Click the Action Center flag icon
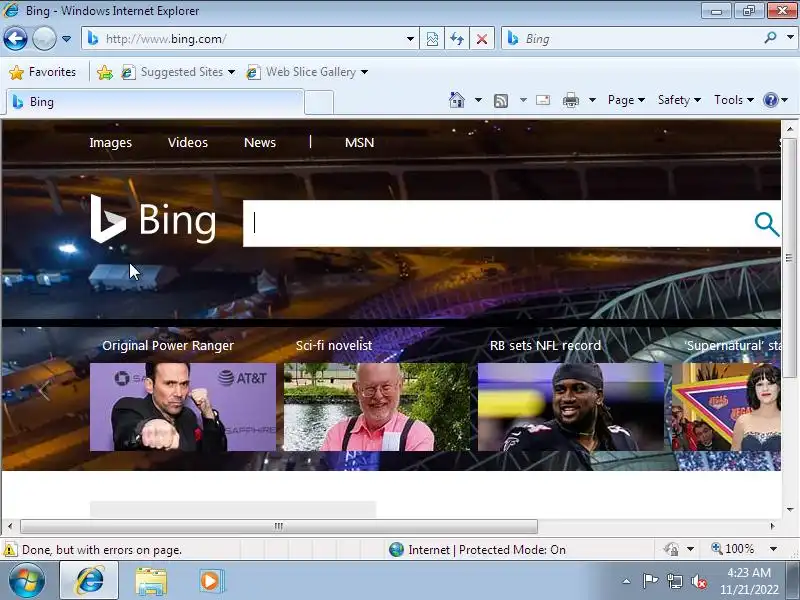 pos(650,581)
